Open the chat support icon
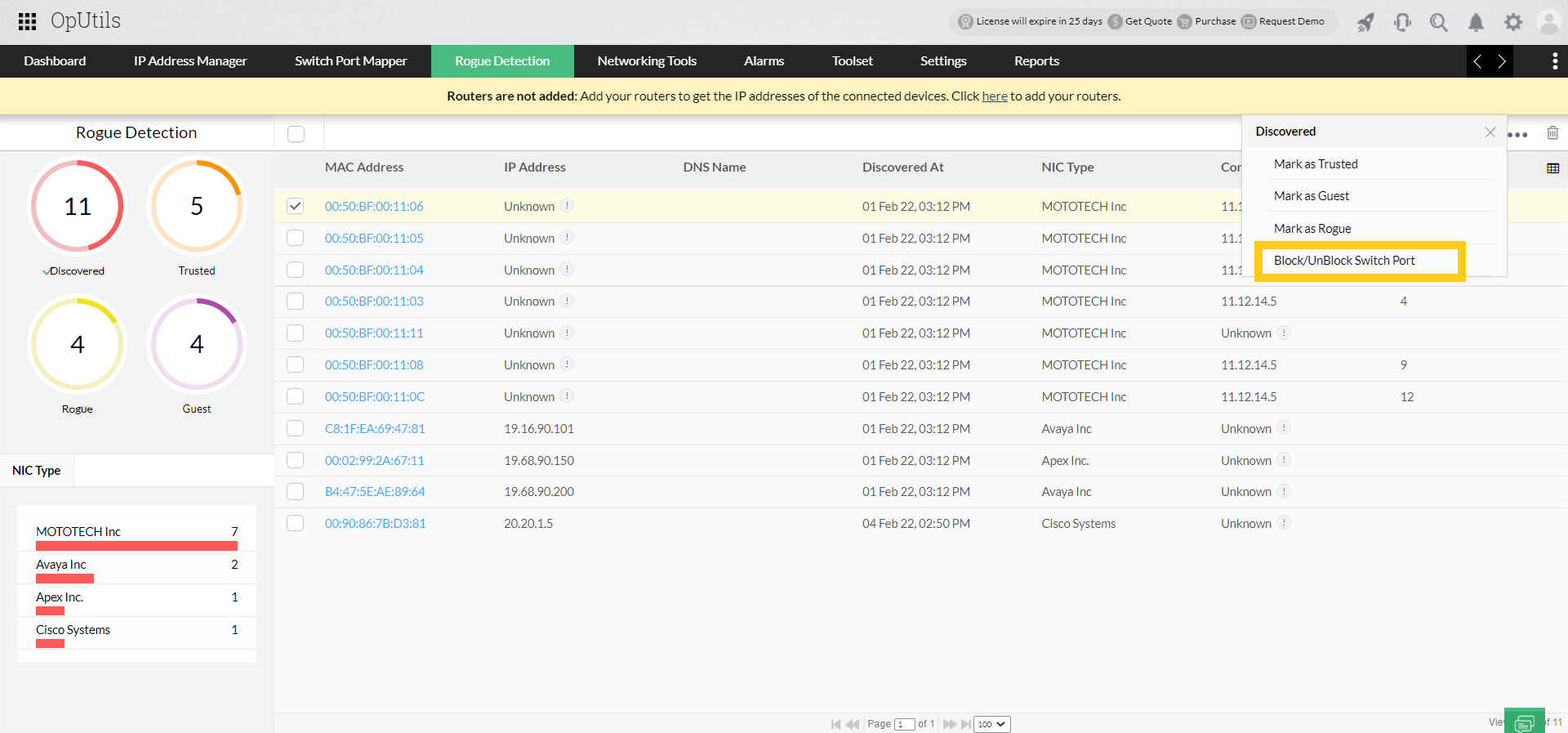Image resolution: width=1568 pixels, height=733 pixels. tap(1524, 722)
